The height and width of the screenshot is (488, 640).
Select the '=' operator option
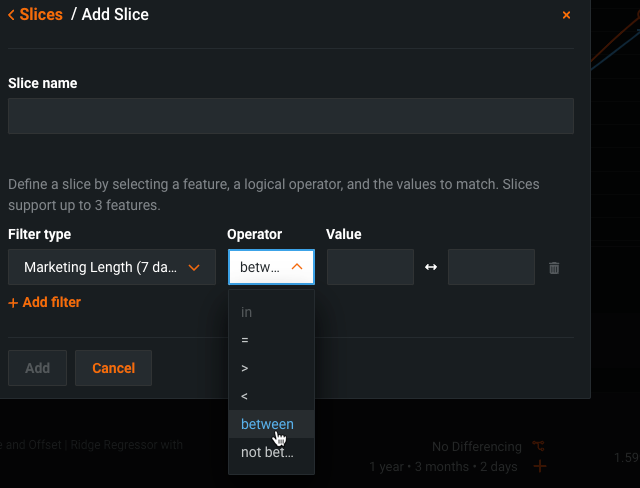(x=245, y=340)
